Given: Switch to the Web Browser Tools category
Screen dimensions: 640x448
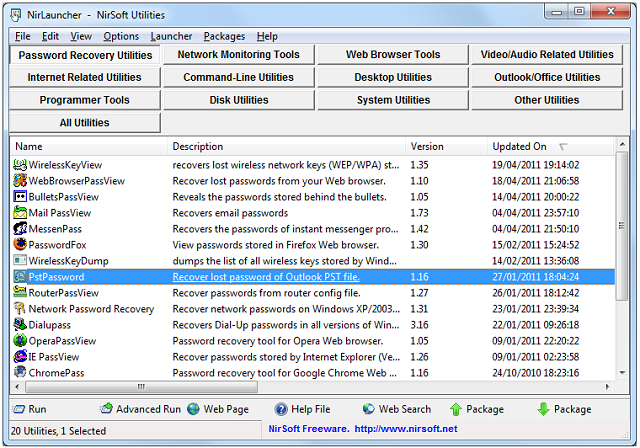Looking at the screenshot, I should 393,55.
